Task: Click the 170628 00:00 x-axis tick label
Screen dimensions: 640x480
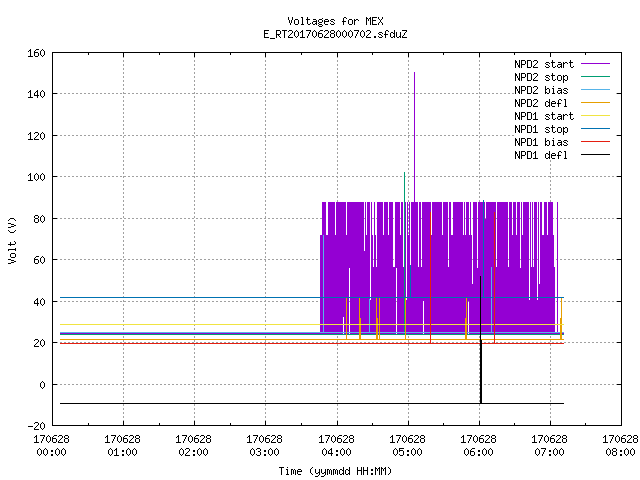Action: [51, 445]
